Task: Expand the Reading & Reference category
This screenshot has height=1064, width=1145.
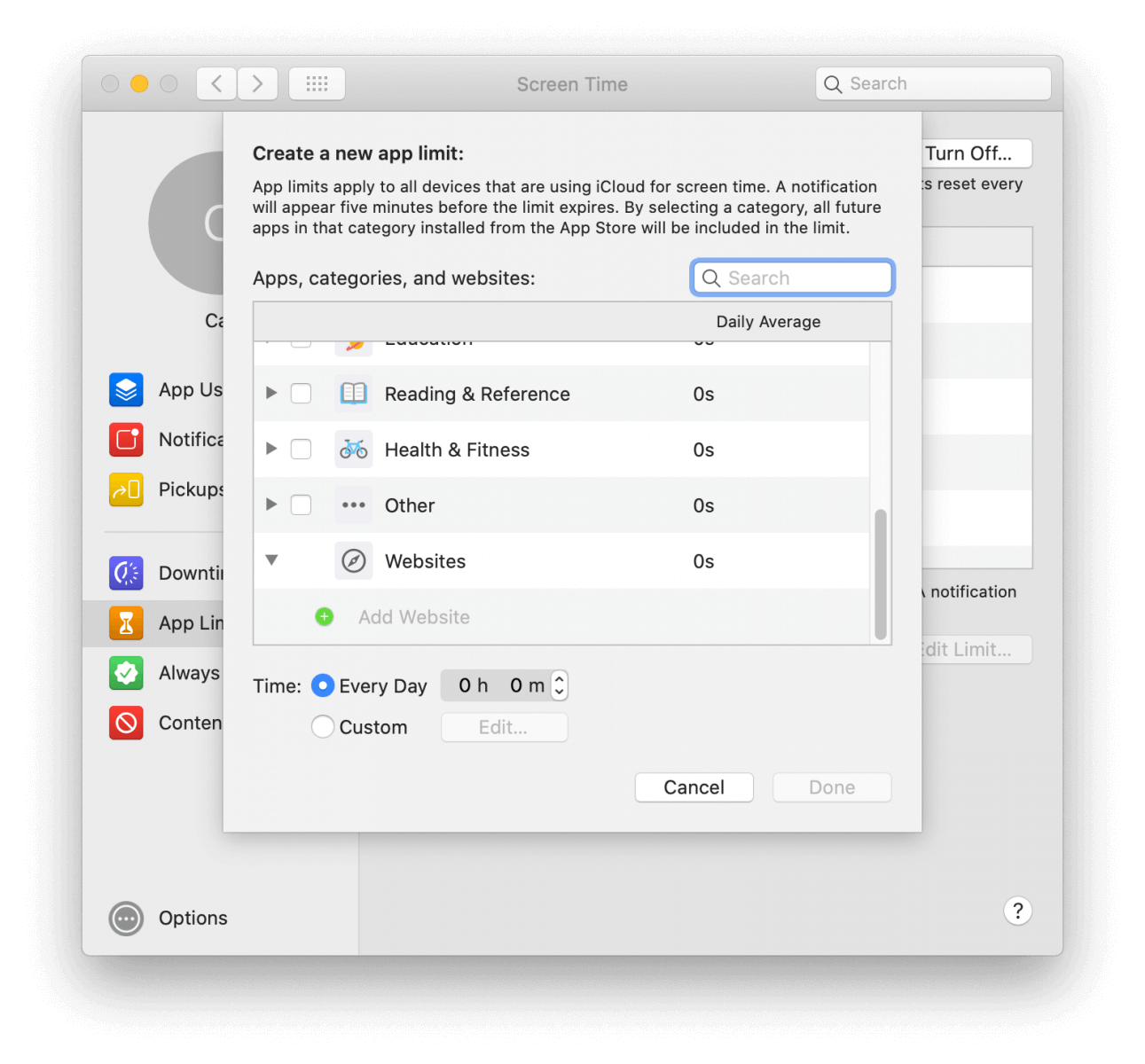Action: tap(271, 393)
